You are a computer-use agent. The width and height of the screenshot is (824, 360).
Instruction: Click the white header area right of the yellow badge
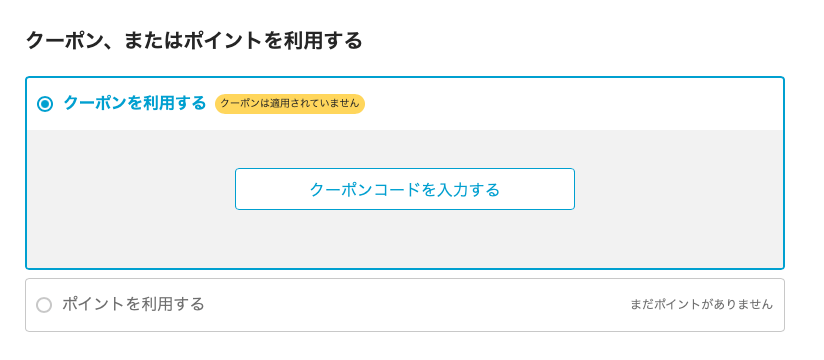tap(573, 104)
